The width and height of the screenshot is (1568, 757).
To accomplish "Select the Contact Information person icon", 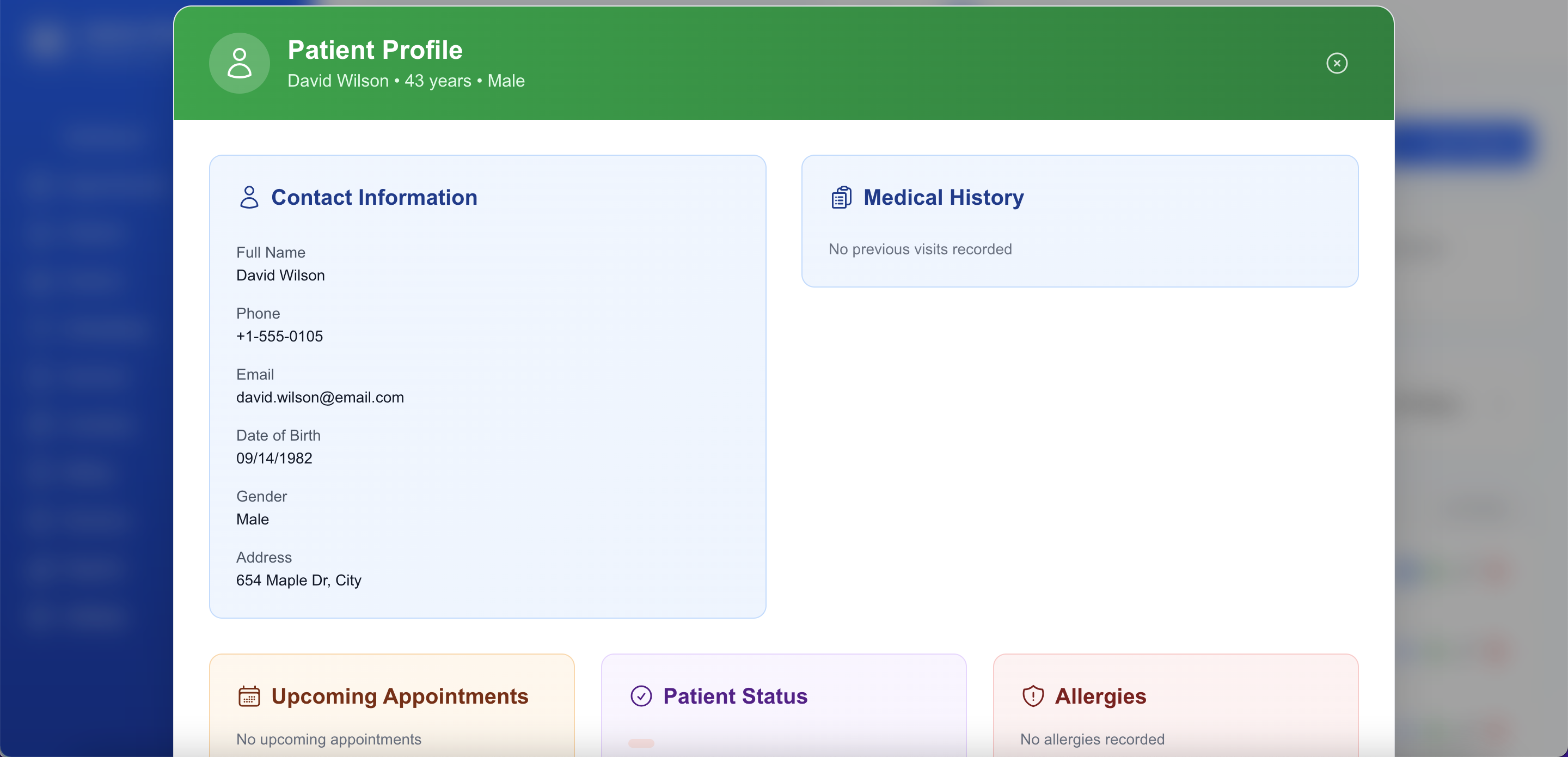I will click(248, 197).
